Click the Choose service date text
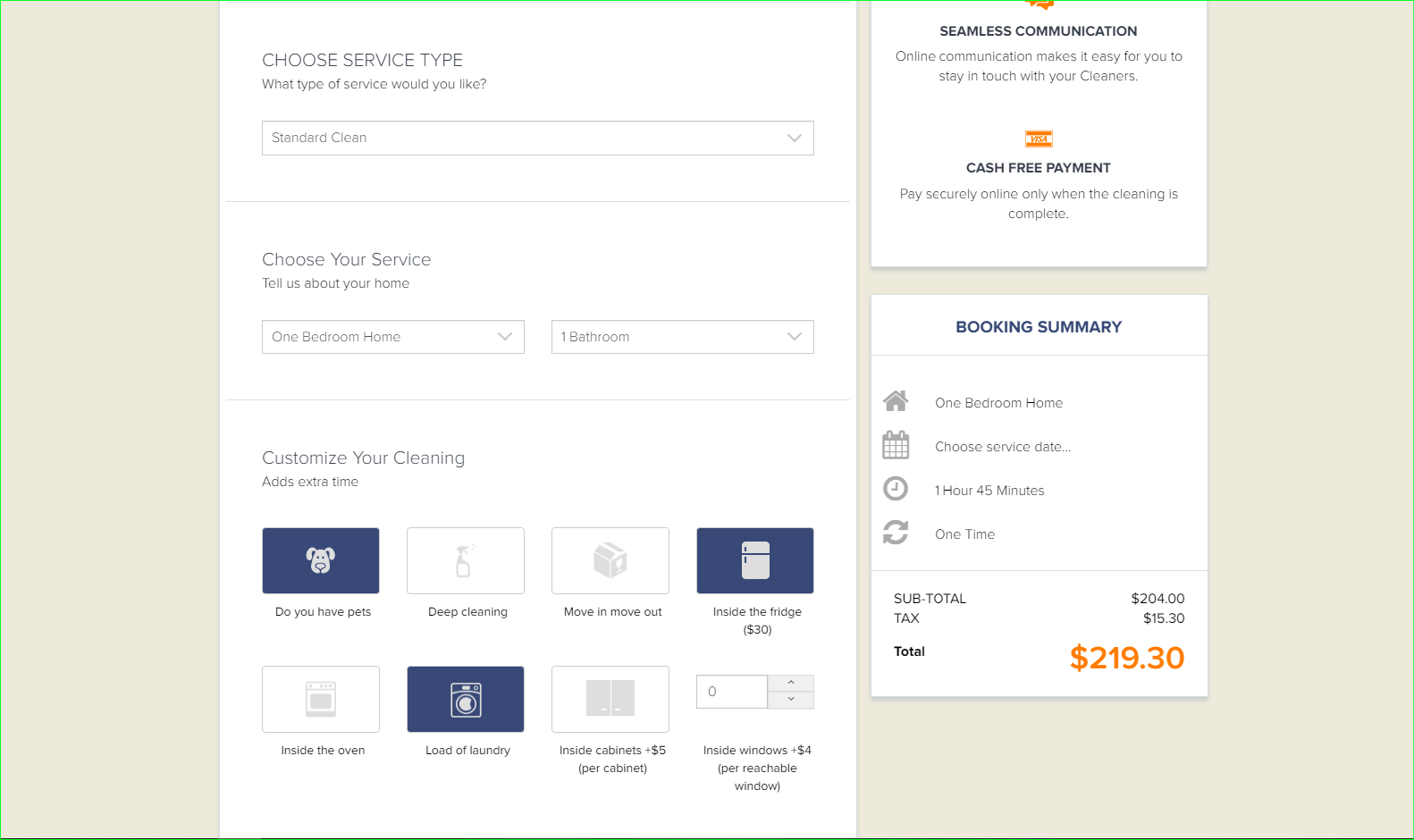The width and height of the screenshot is (1414, 840). coord(1003,447)
